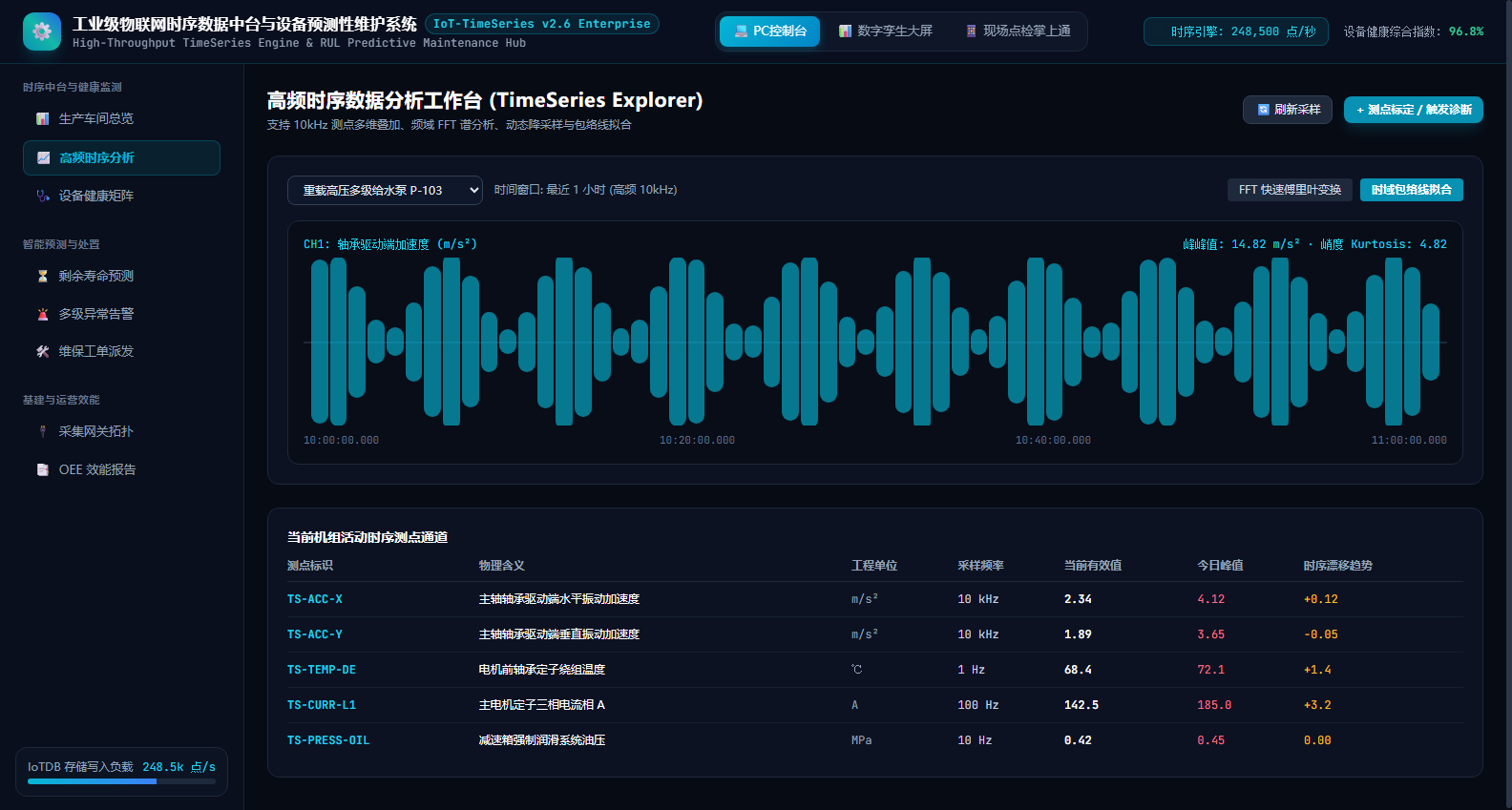Click the 剩余寿命预测 hourglass icon
This screenshot has width=1512, height=810.
coord(43,276)
